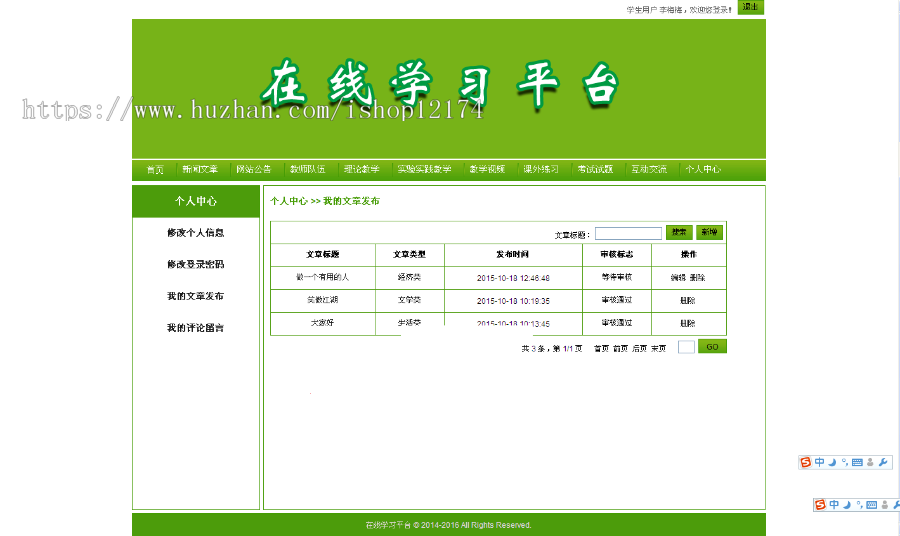Click the 退出 logout button
900x536 pixels.
[x=751, y=7]
